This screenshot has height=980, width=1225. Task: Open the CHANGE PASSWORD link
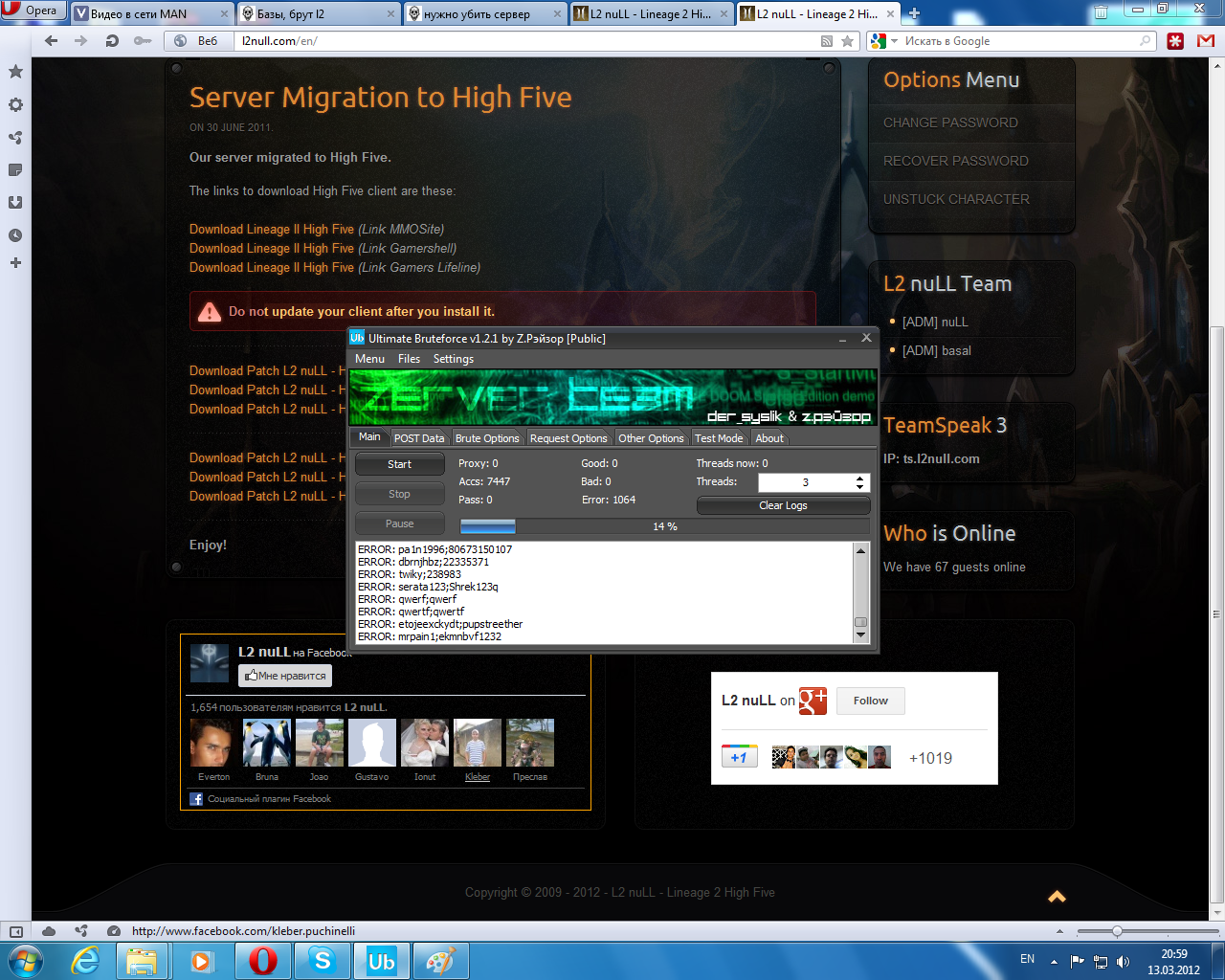click(x=950, y=122)
